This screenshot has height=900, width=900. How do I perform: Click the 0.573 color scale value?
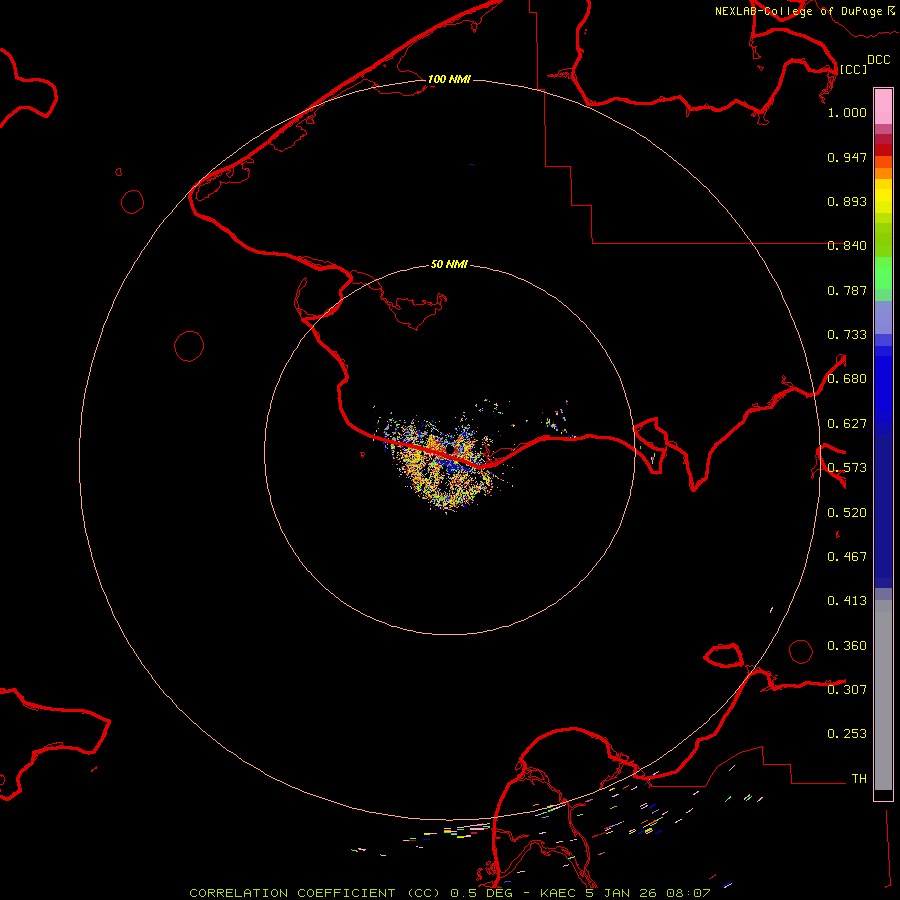point(847,468)
